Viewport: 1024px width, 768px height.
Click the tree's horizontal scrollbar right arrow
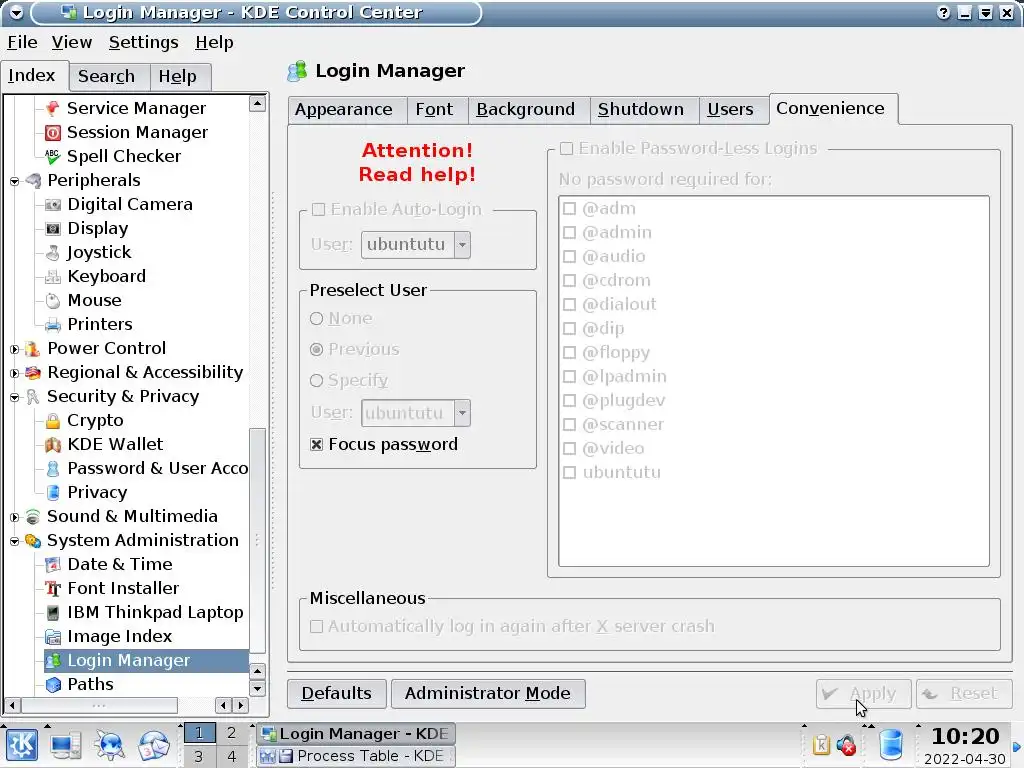pyautogui.click(x=241, y=705)
